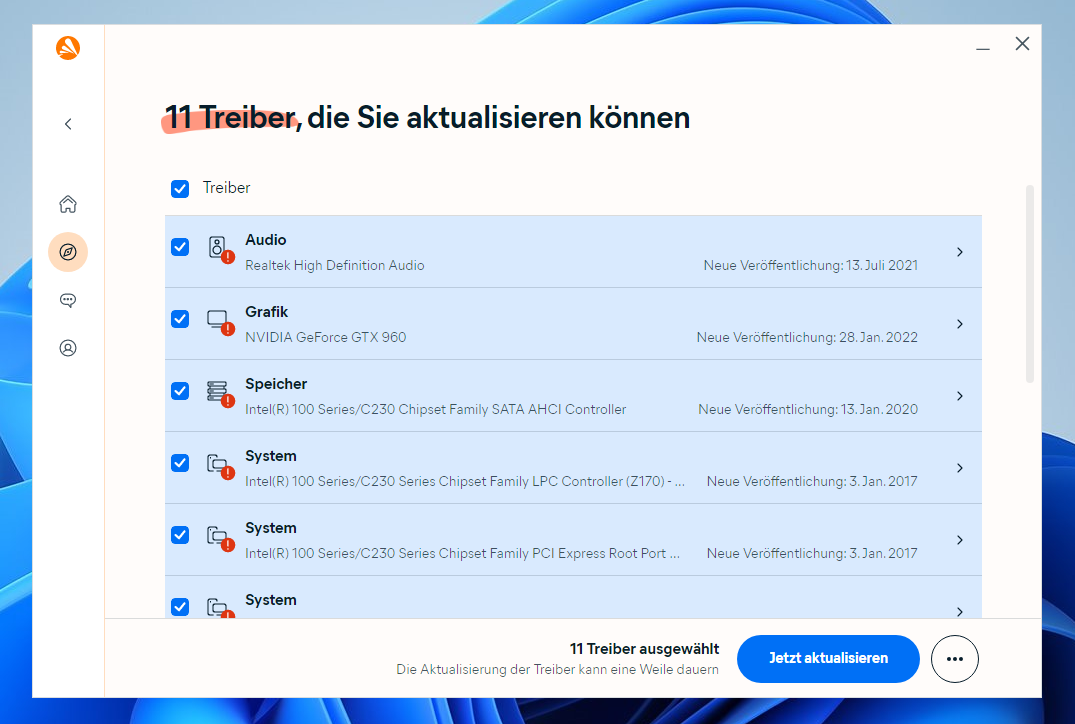Go back with the left arrow
The width and height of the screenshot is (1075, 724).
(x=68, y=124)
